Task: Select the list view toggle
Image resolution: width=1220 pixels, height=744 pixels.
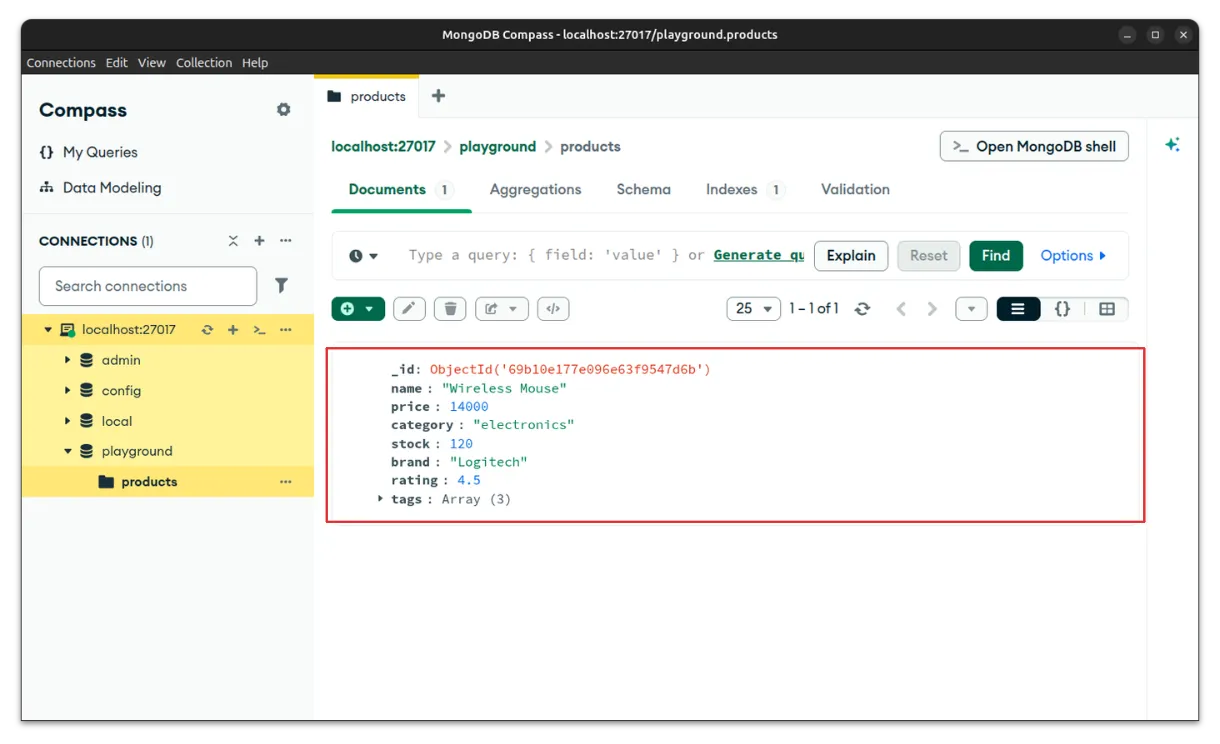Action: pyautogui.click(x=1018, y=309)
